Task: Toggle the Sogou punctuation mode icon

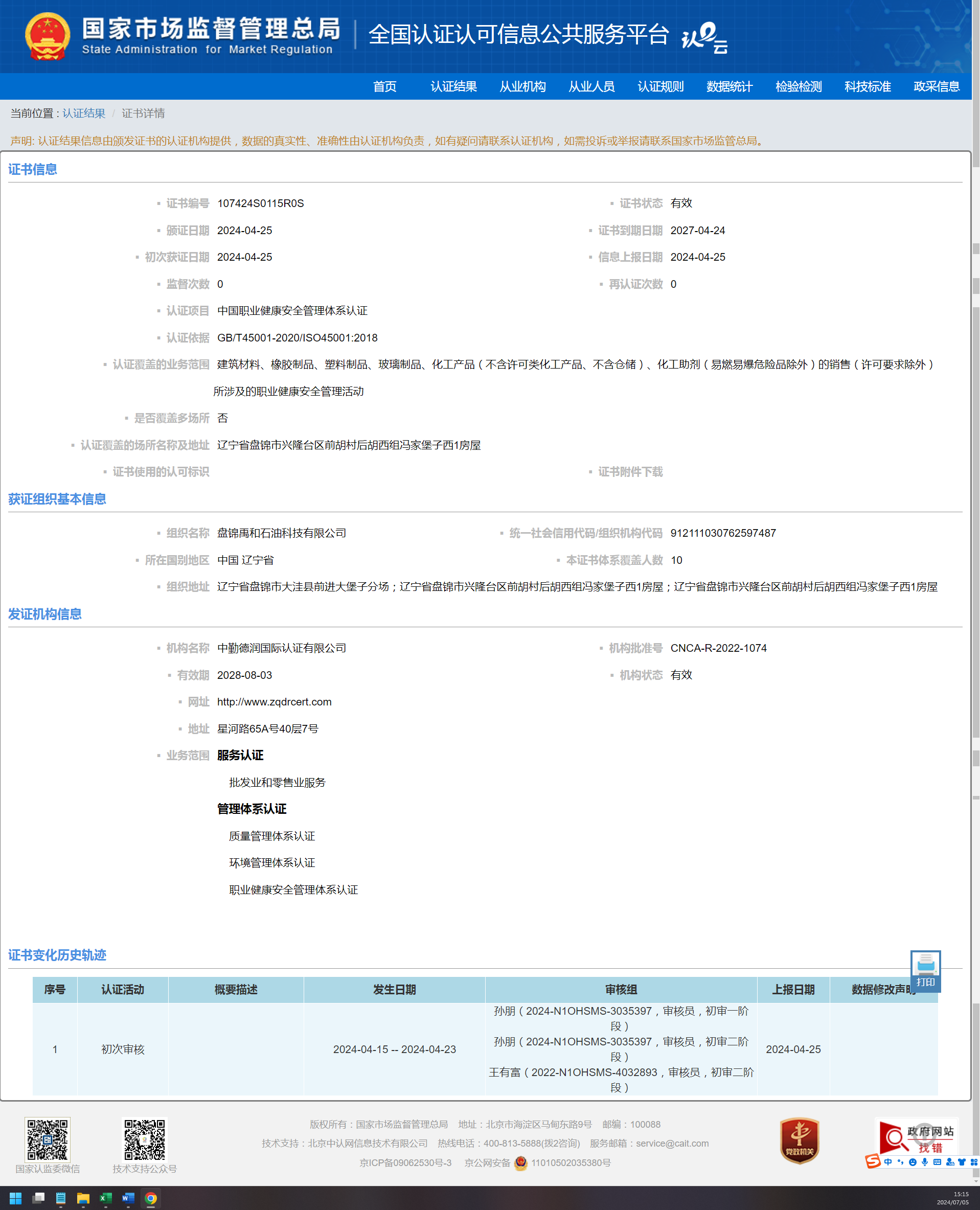Action: point(900,1162)
